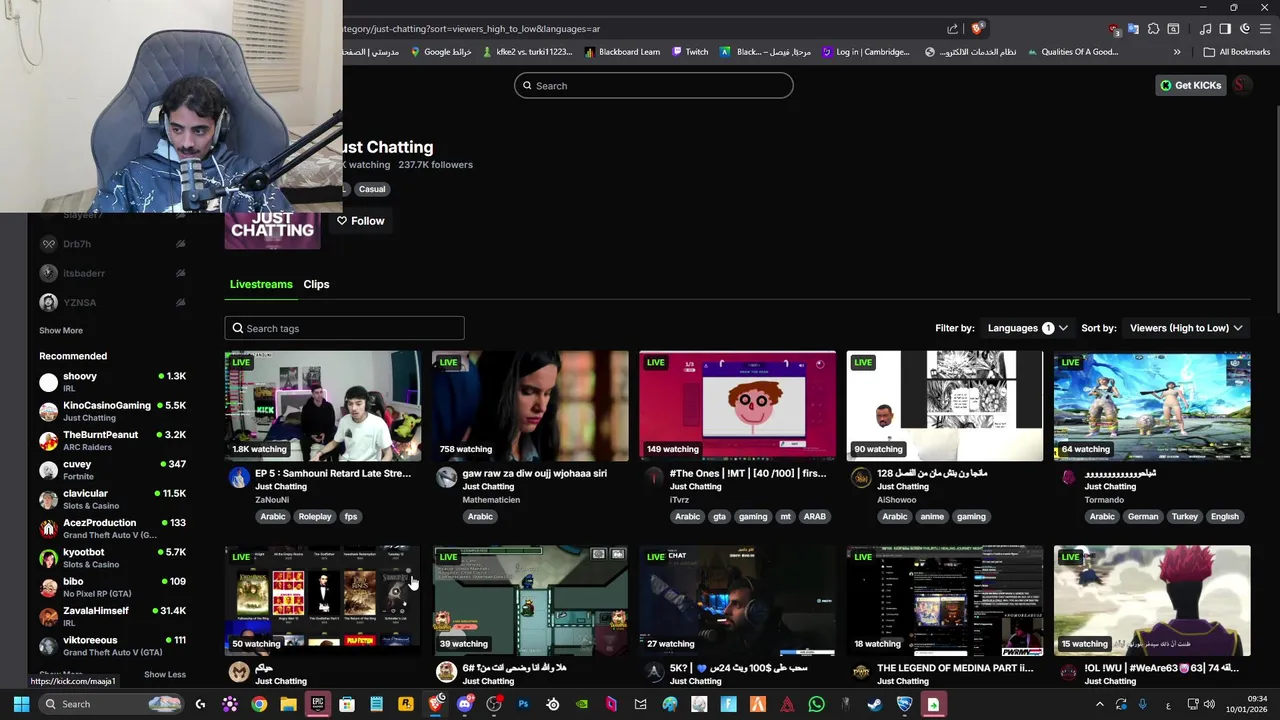This screenshot has height=720, width=1280.
Task: Open WhatsApp from the taskbar
Action: pyautogui.click(x=816, y=704)
